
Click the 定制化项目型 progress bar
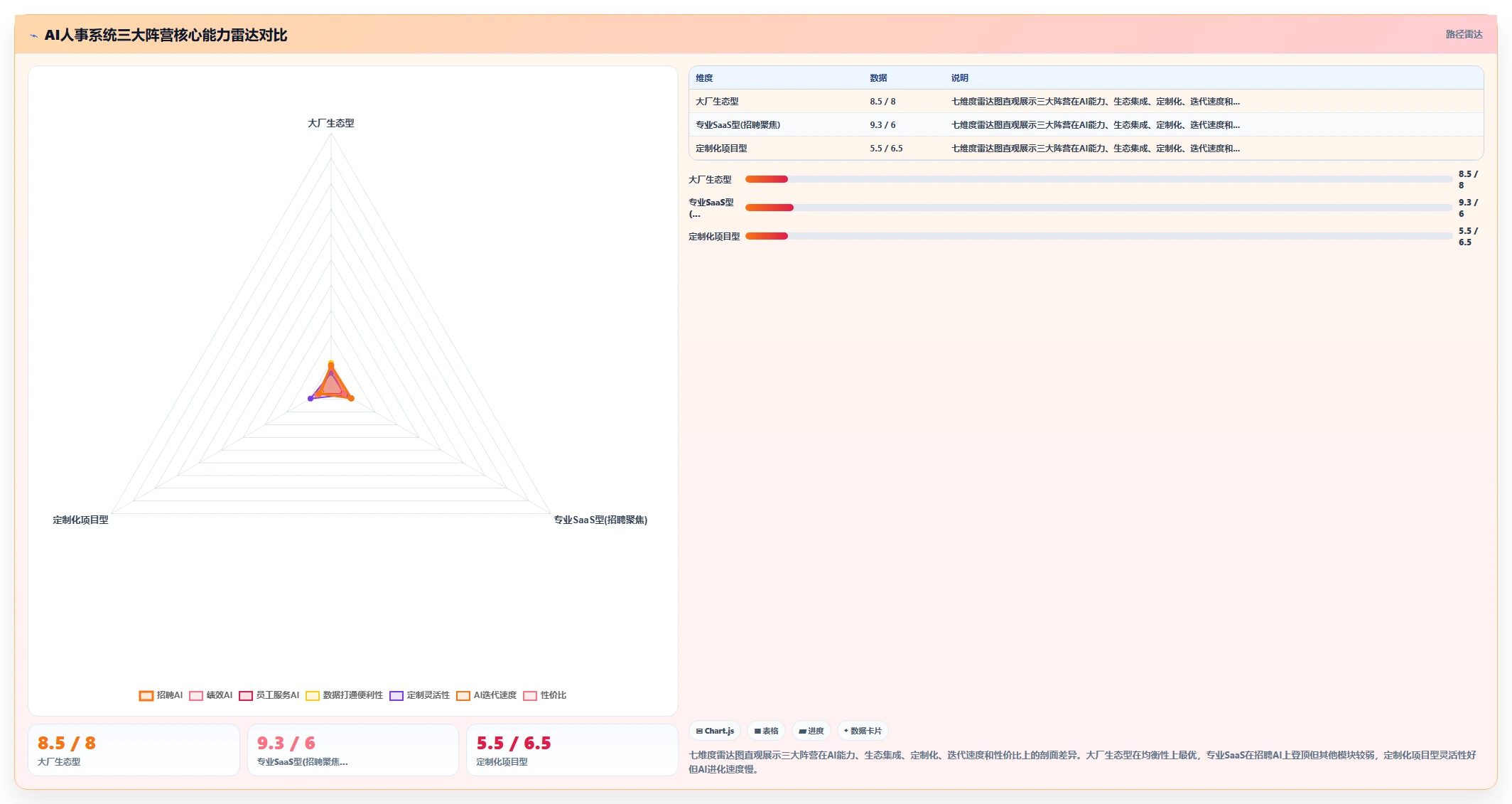point(1098,236)
